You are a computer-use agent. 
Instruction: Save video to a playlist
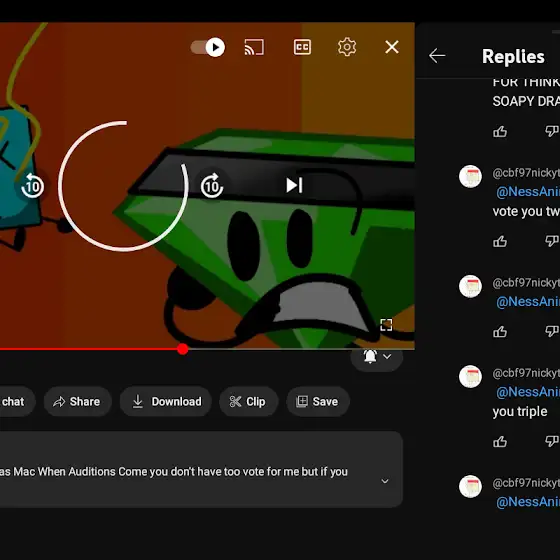[318, 401]
